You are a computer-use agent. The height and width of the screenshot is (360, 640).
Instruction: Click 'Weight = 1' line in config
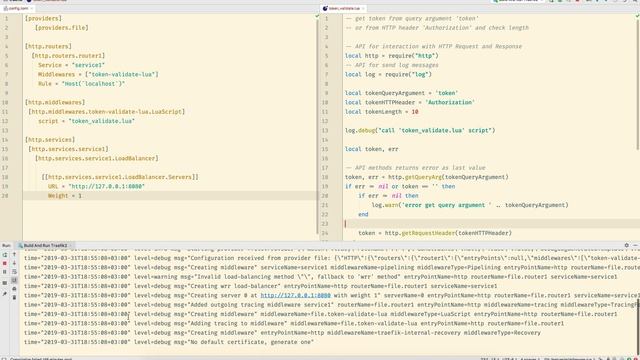pos(65,196)
